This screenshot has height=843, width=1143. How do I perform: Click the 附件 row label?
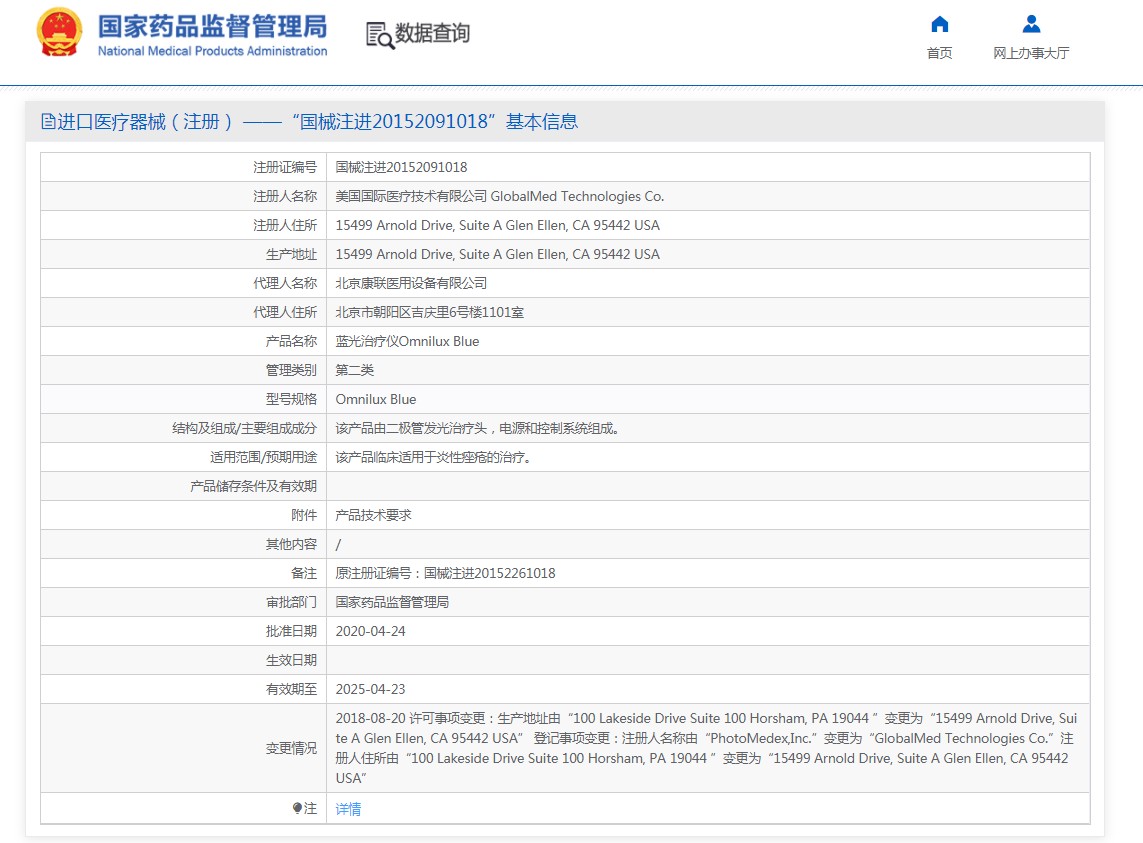coord(304,516)
